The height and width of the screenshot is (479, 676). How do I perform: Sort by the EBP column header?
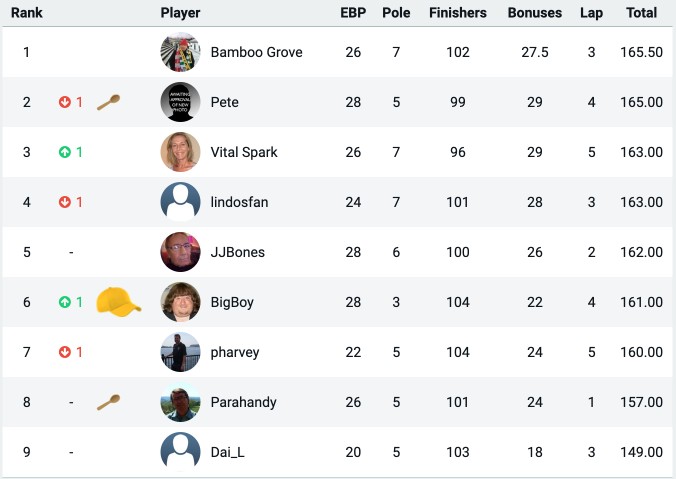[x=353, y=13]
